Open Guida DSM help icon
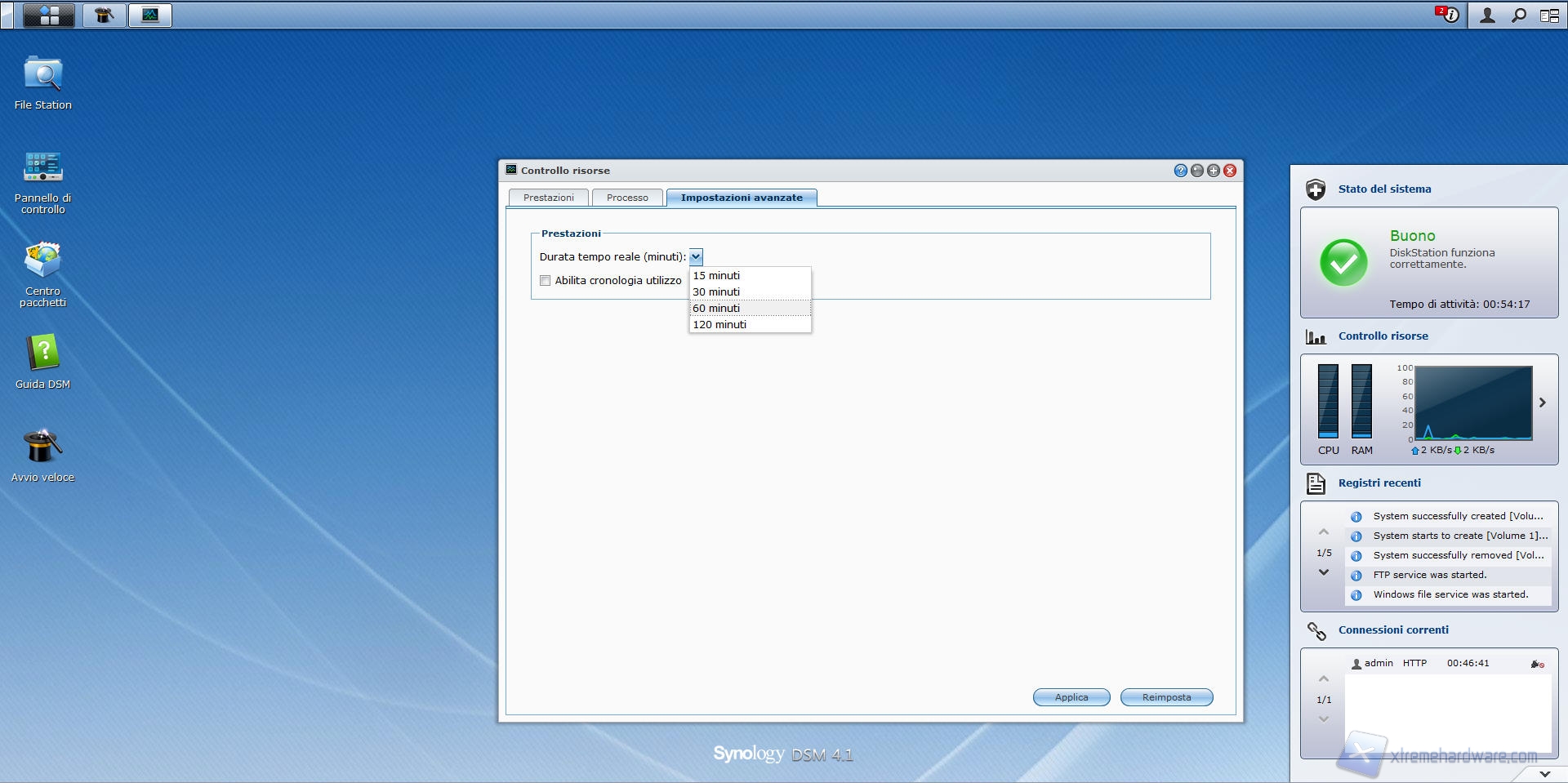The image size is (1568, 783). pos(42,354)
